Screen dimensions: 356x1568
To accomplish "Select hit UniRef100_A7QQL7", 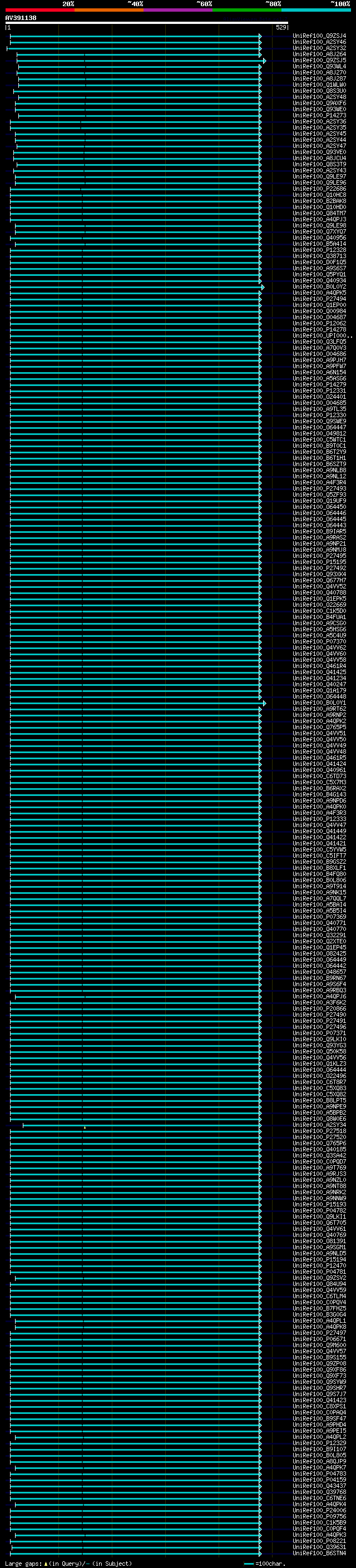I will coord(319,899).
